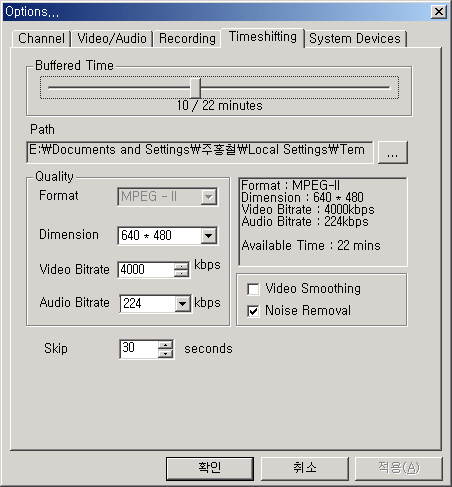This screenshot has height=487, width=452.
Task: Decrease Video Bitrate with down arrow
Action: coord(181,273)
